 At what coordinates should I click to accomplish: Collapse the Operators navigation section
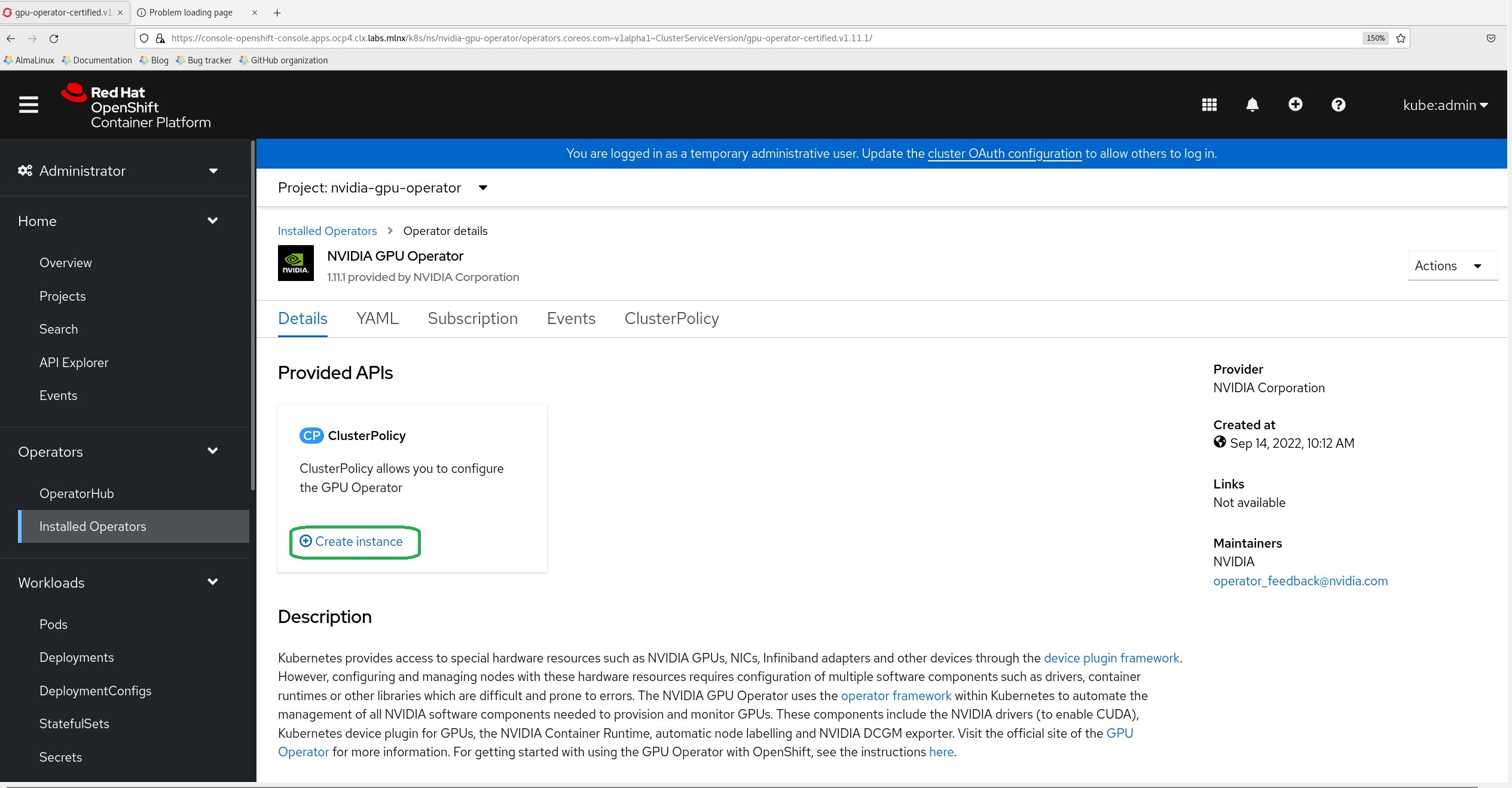tap(118, 452)
